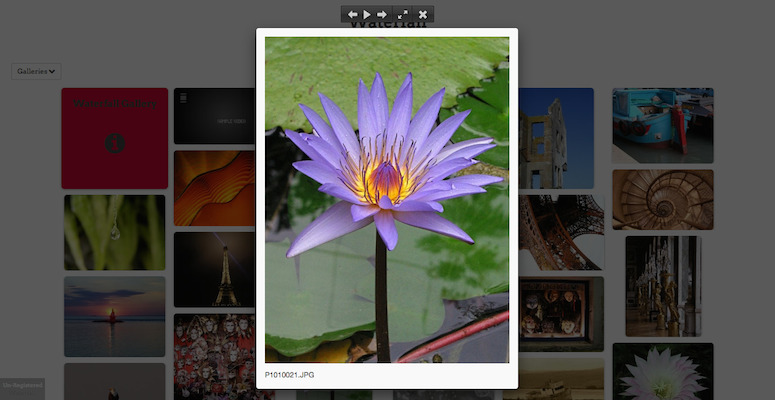Toggle fullscreen view of the lightbox

[403, 14]
